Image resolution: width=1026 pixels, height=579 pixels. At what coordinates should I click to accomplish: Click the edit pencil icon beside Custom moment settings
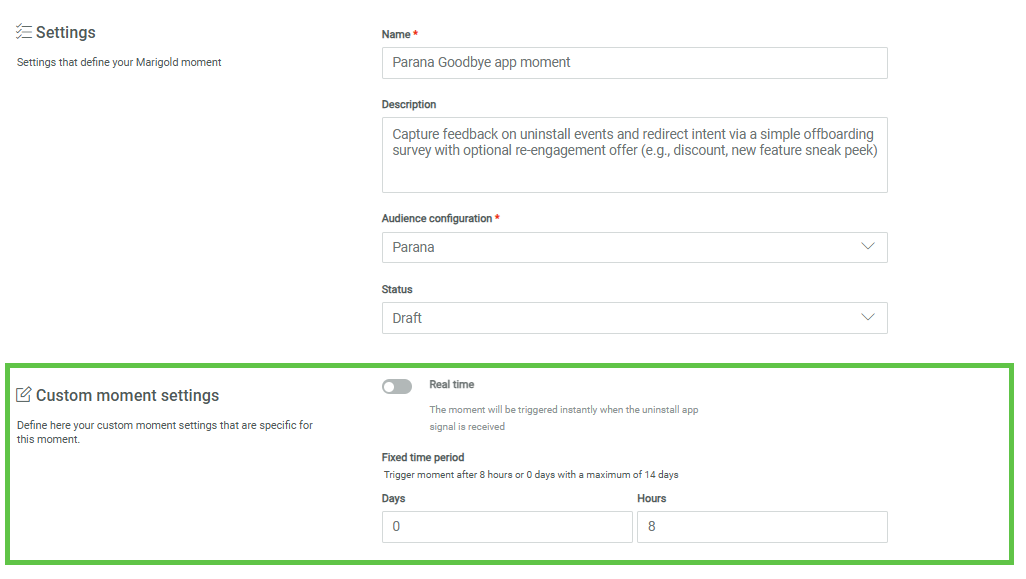(x=24, y=395)
